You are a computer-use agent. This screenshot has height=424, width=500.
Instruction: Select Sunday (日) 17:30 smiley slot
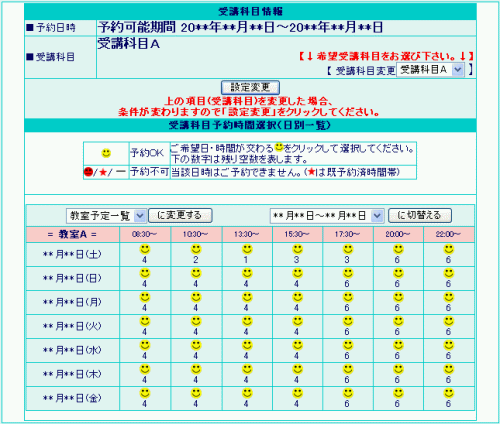[348, 273]
